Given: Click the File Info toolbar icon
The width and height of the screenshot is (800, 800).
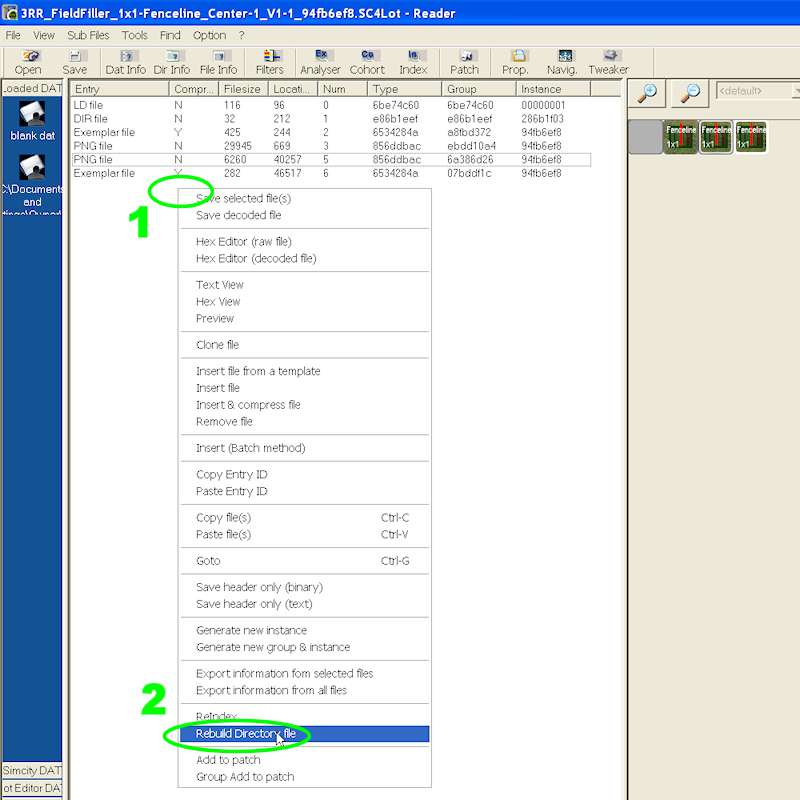Looking at the screenshot, I should [x=218, y=63].
